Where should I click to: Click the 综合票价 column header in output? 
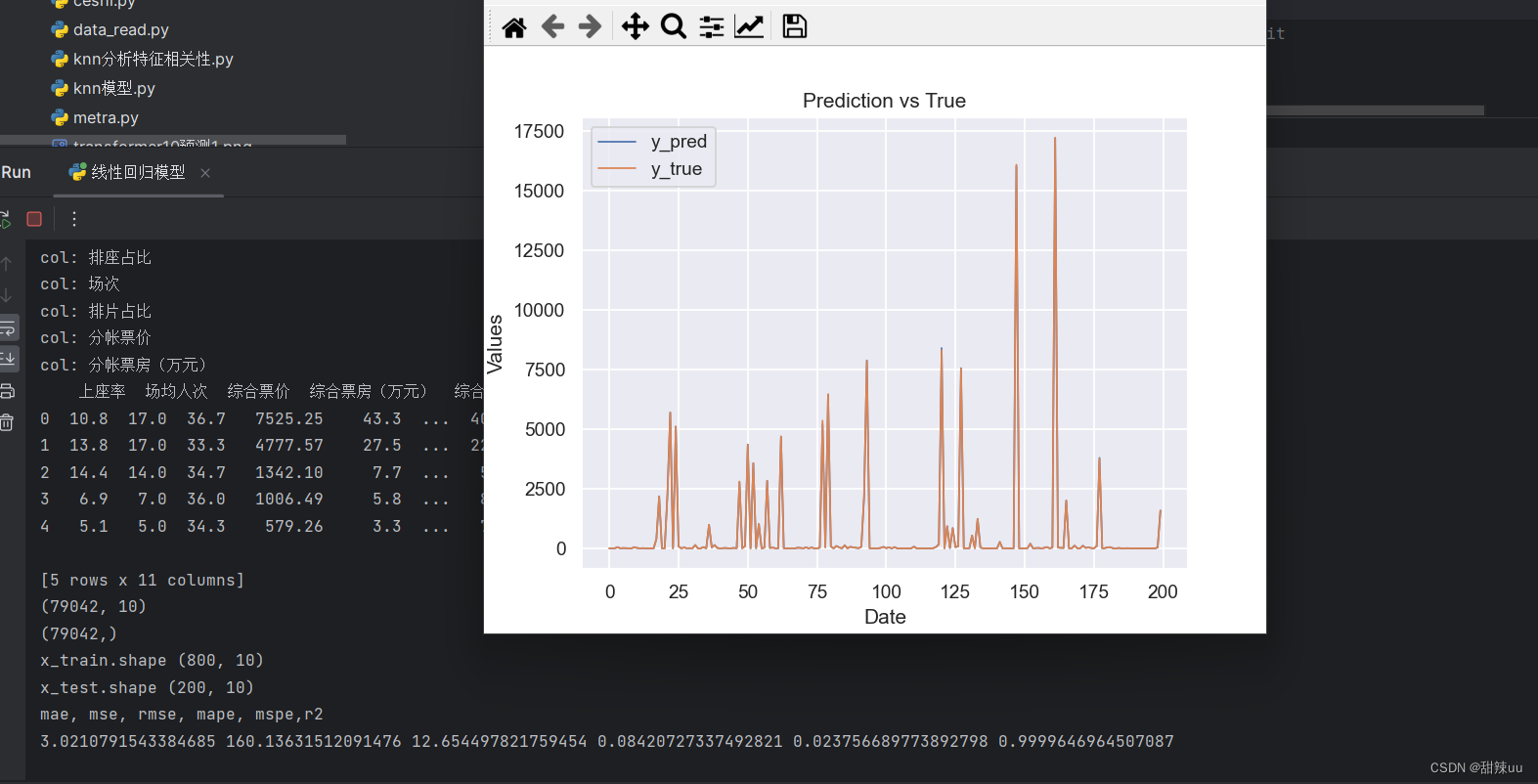[258, 392]
